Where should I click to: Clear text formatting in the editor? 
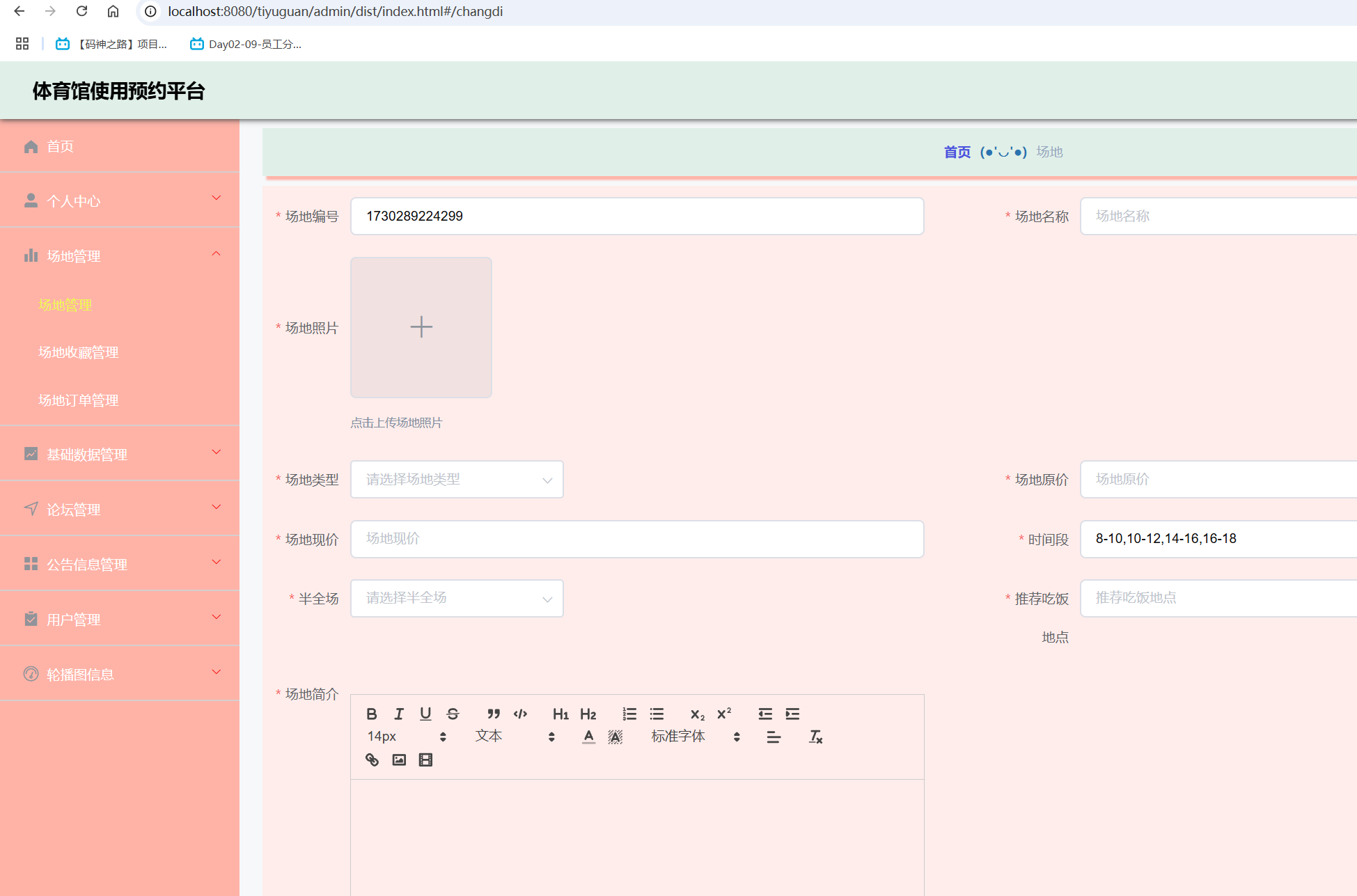coord(815,737)
